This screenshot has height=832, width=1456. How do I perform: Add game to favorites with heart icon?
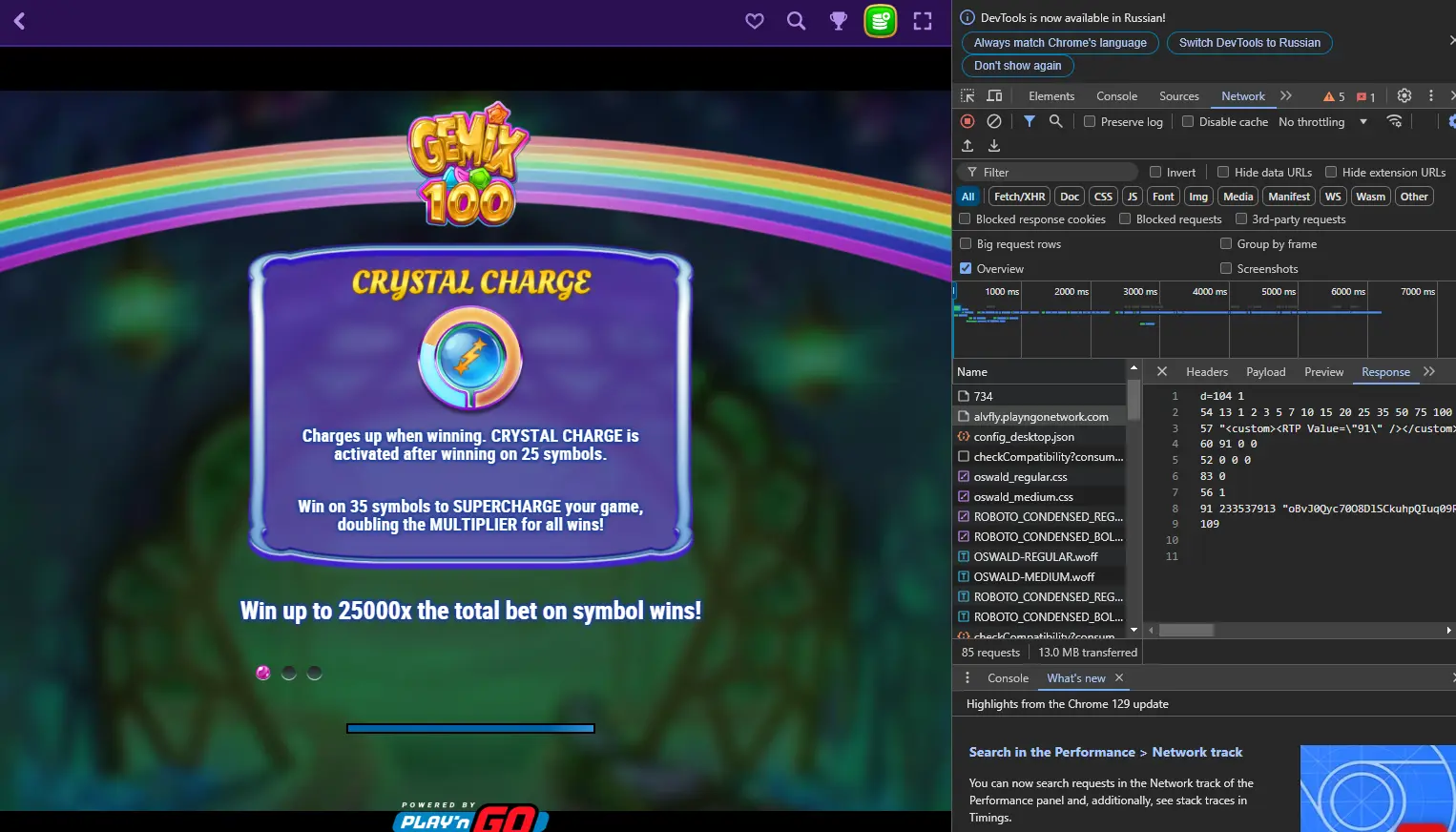pyautogui.click(x=755, y=21)
